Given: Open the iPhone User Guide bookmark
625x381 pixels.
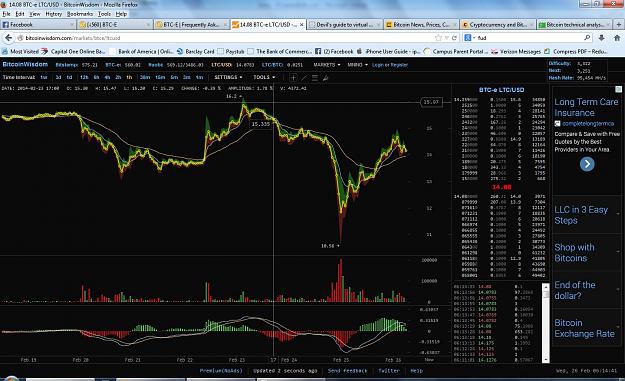Looking at the screenshot, I should tap(389, 51).
